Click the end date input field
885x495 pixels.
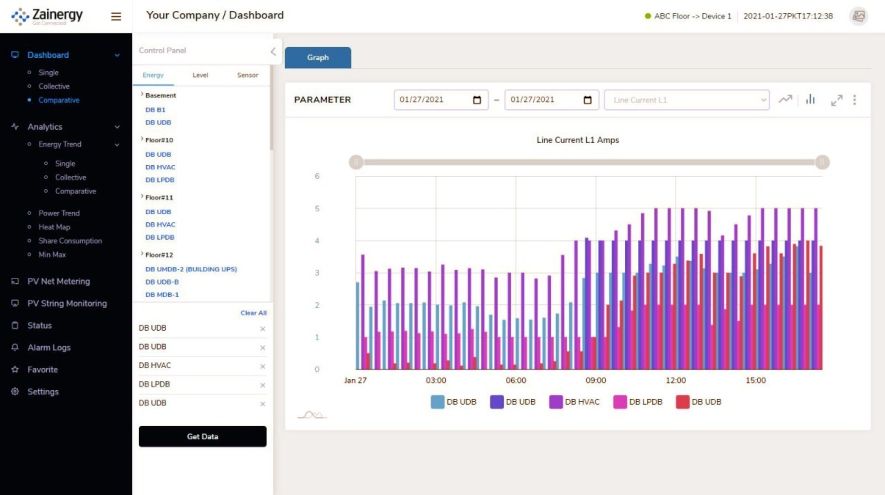pyautogui.click(x=551, y=100)
